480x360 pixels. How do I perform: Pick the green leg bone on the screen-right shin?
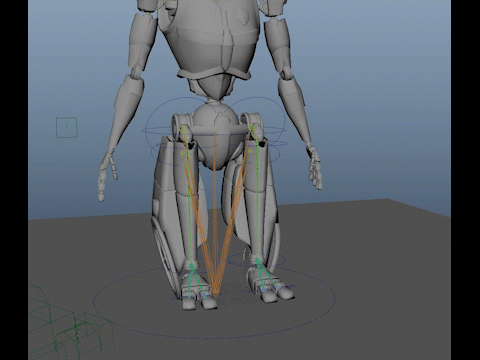(x=257, y=203)
